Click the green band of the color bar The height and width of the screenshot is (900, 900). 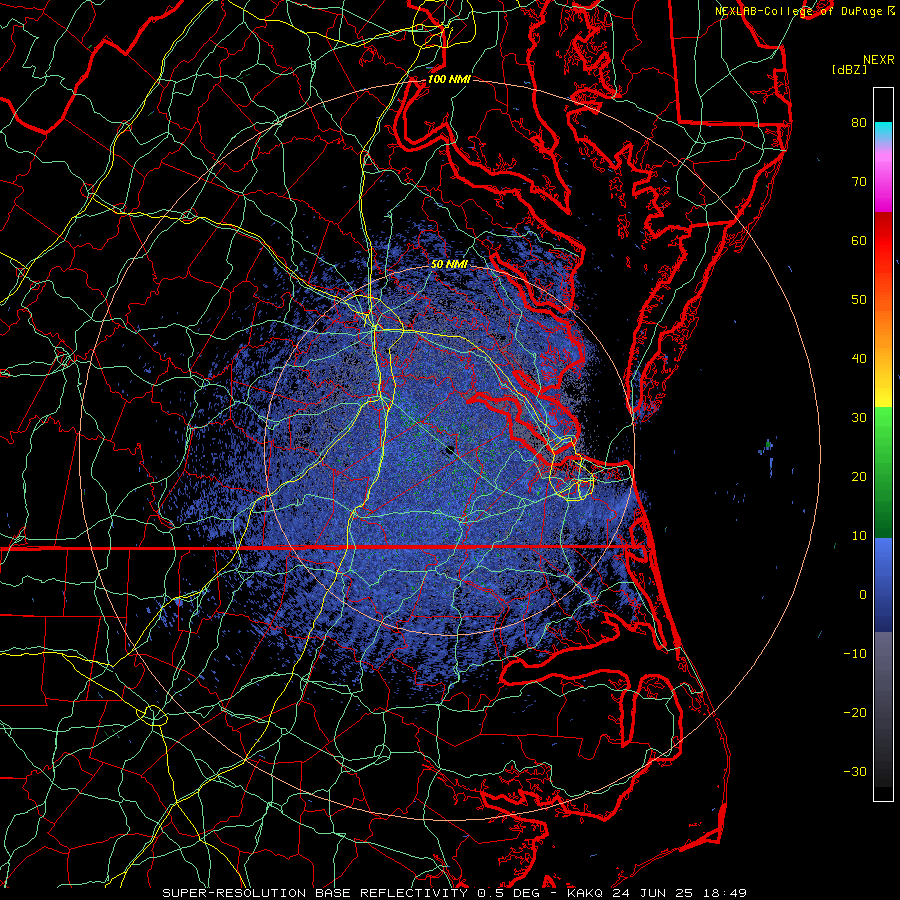[883, 472]
